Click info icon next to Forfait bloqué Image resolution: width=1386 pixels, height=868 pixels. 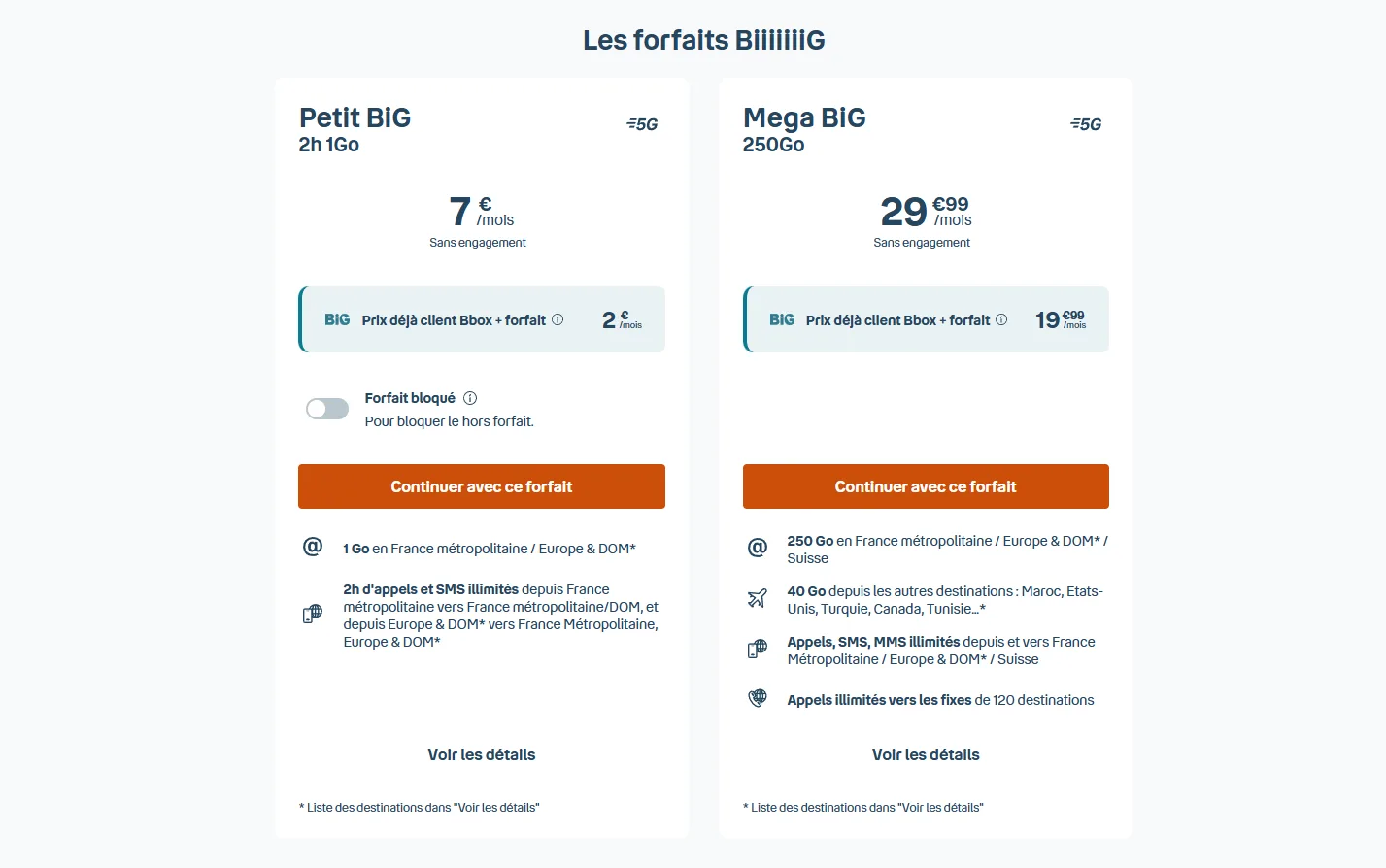pyautogui.click(x=470, y=398)
